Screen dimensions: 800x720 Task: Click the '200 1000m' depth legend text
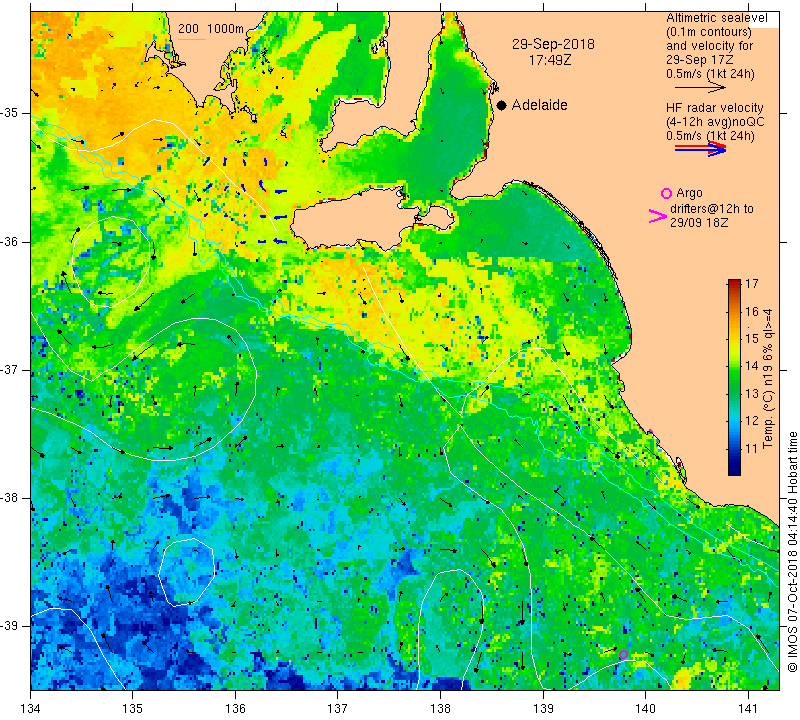click(x=211, y=29)
